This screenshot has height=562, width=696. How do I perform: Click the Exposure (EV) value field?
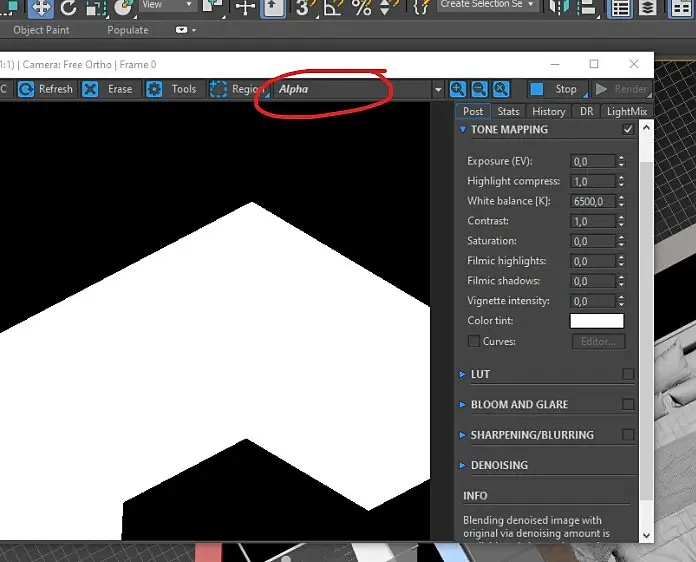[592, 161]
